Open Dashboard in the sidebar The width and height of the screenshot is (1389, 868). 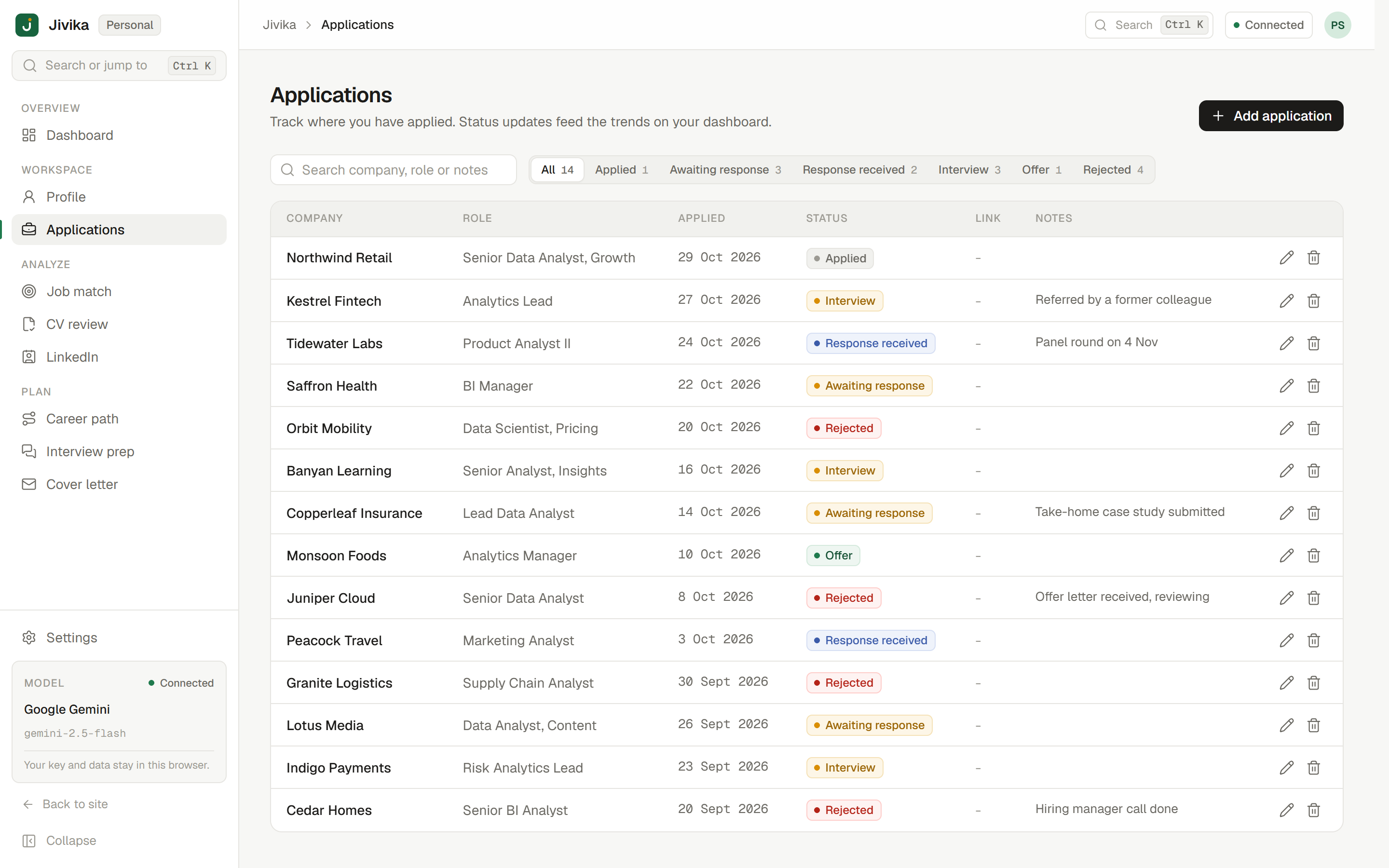(119, 136)
